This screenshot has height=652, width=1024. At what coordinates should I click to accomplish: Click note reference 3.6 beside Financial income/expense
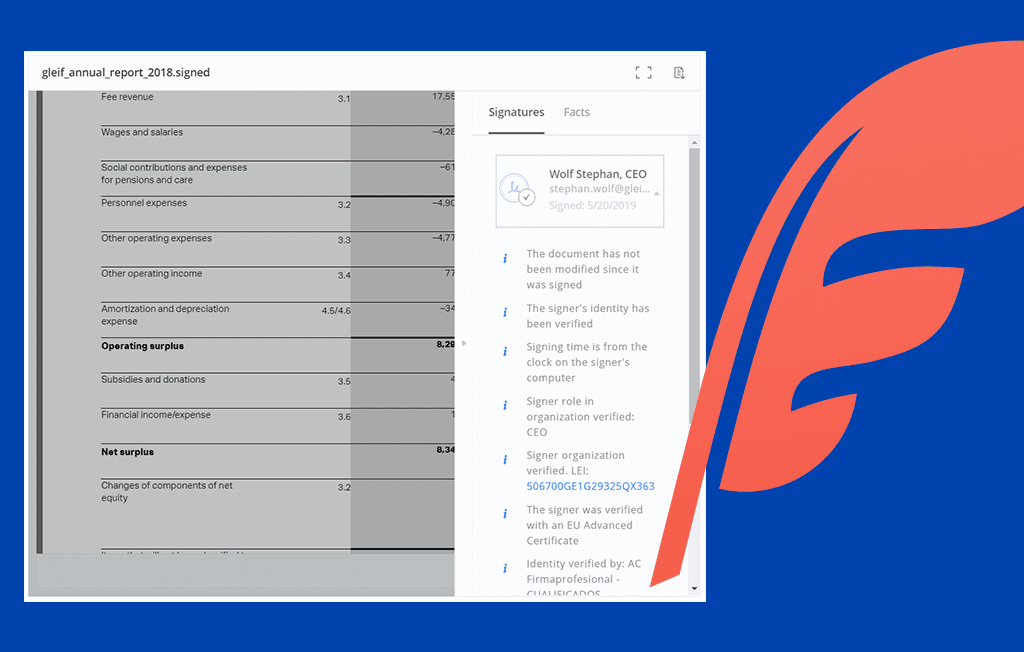coord(344,416)
